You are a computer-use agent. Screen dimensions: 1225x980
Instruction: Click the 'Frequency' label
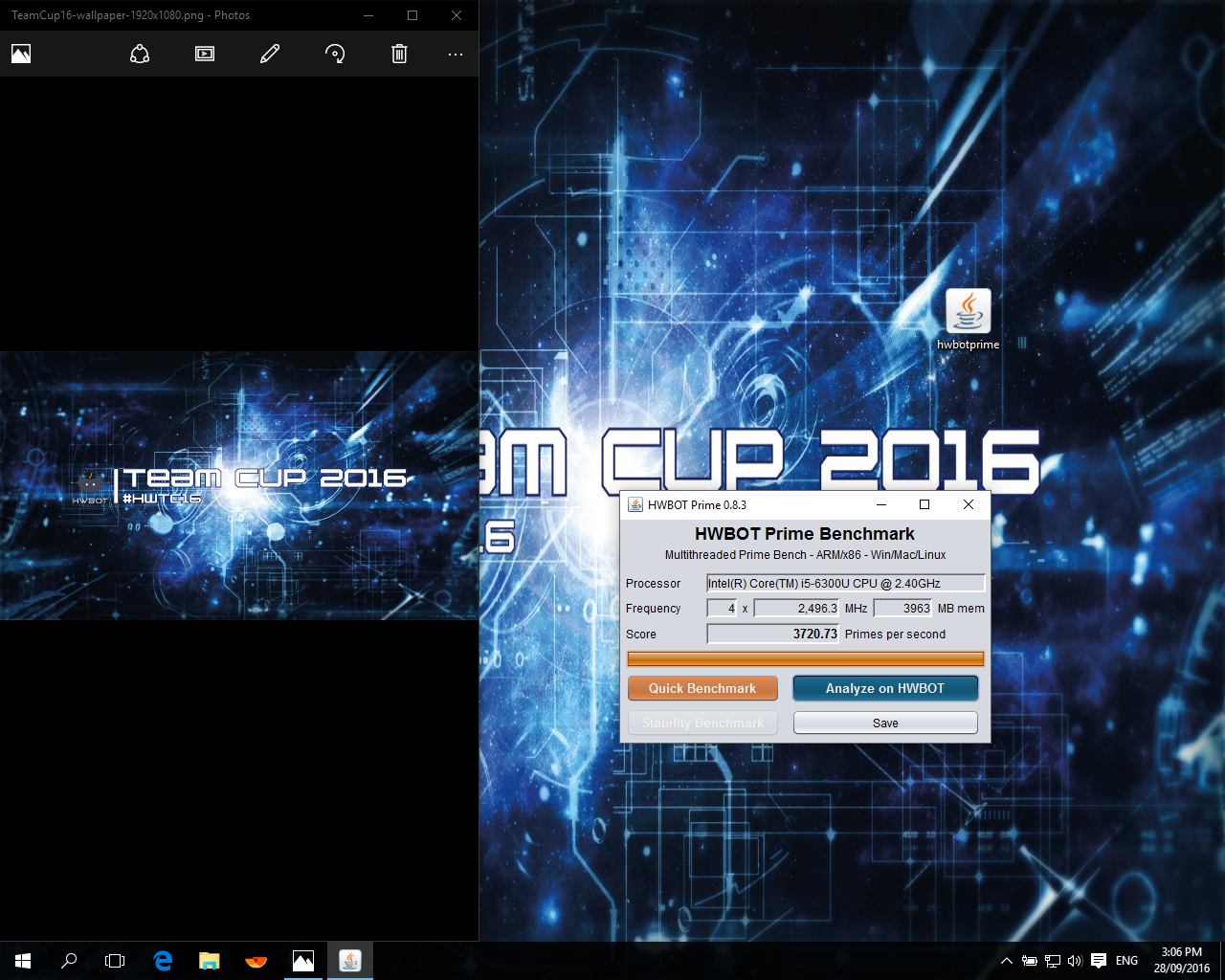pos(653,608)
